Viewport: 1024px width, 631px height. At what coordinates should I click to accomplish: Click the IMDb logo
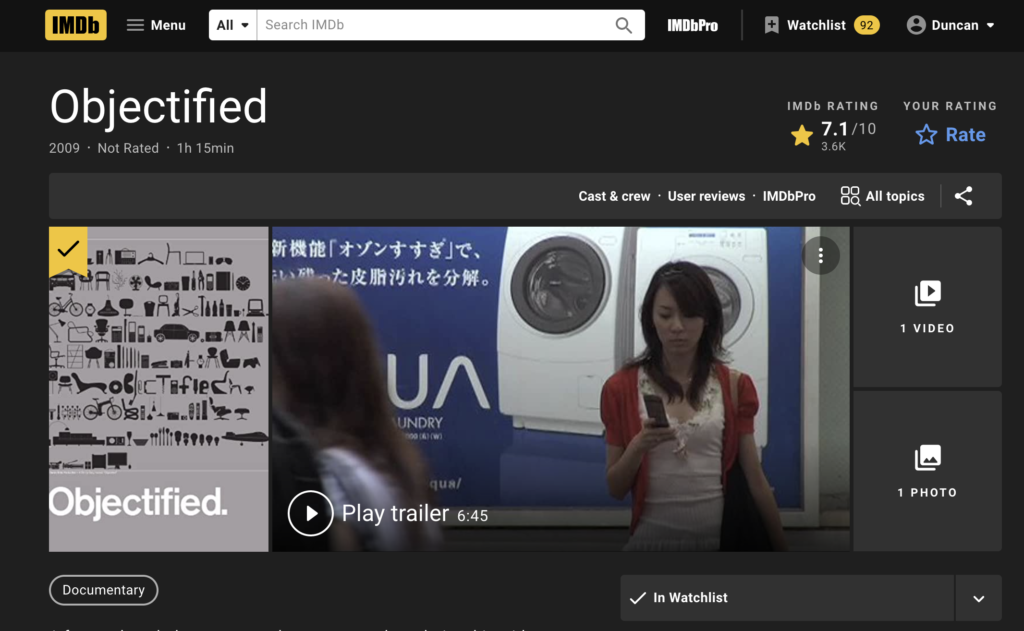[x=76, y=25]
